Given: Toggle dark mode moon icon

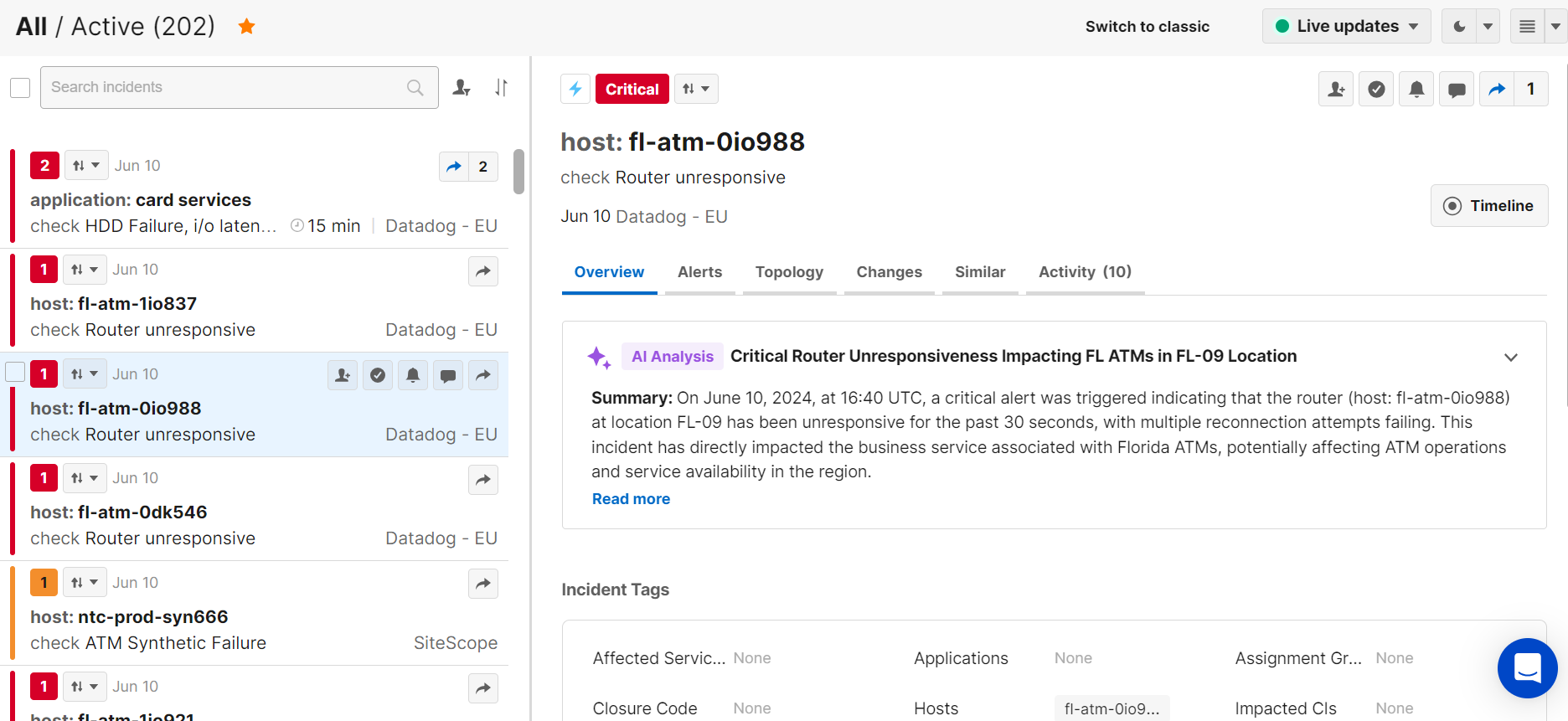Looking at the screenshot, I should pos(1459,27).
